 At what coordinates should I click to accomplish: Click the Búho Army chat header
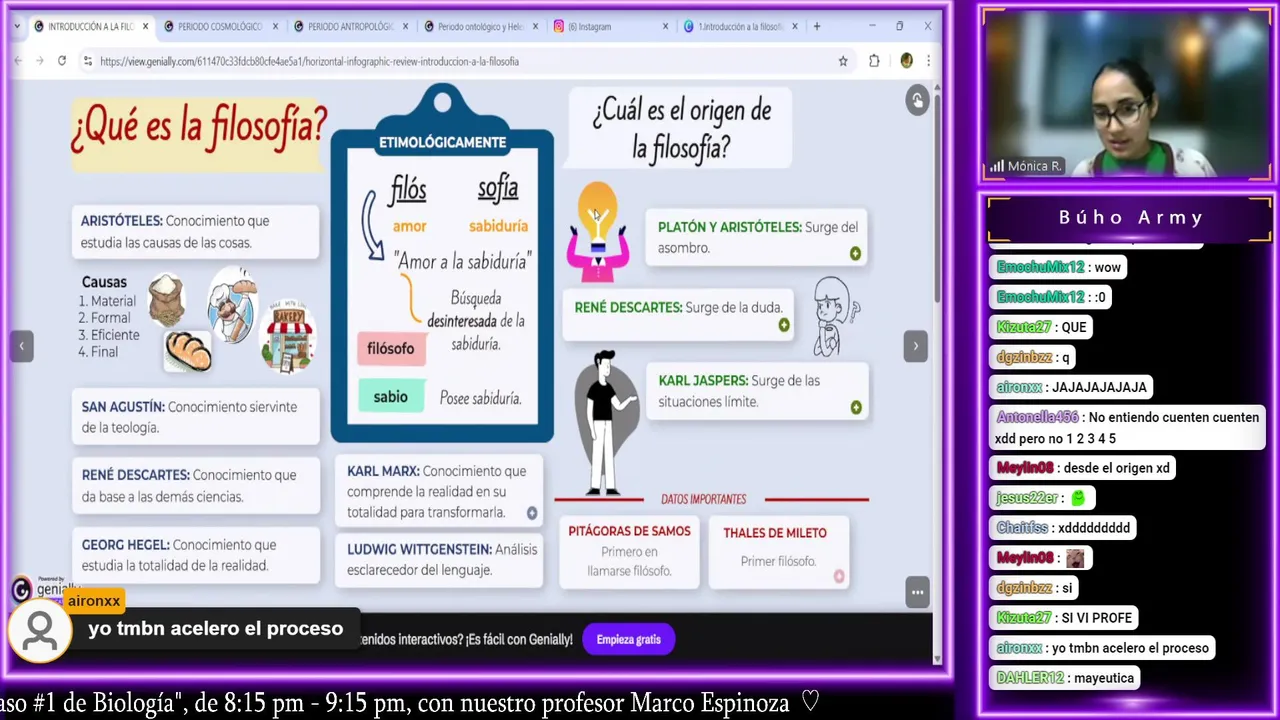pyautogui.click(x=1130, y=218)
